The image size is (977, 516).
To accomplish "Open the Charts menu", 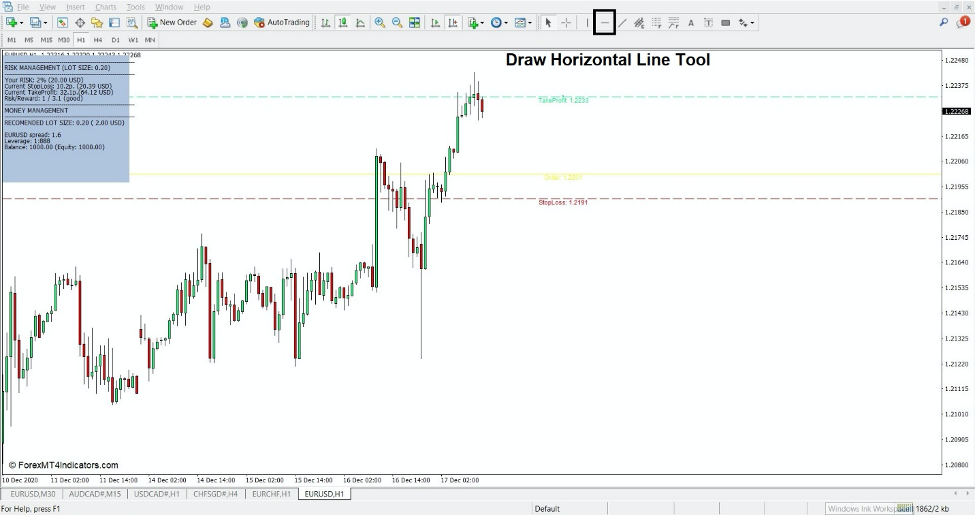I will [106, 7].
